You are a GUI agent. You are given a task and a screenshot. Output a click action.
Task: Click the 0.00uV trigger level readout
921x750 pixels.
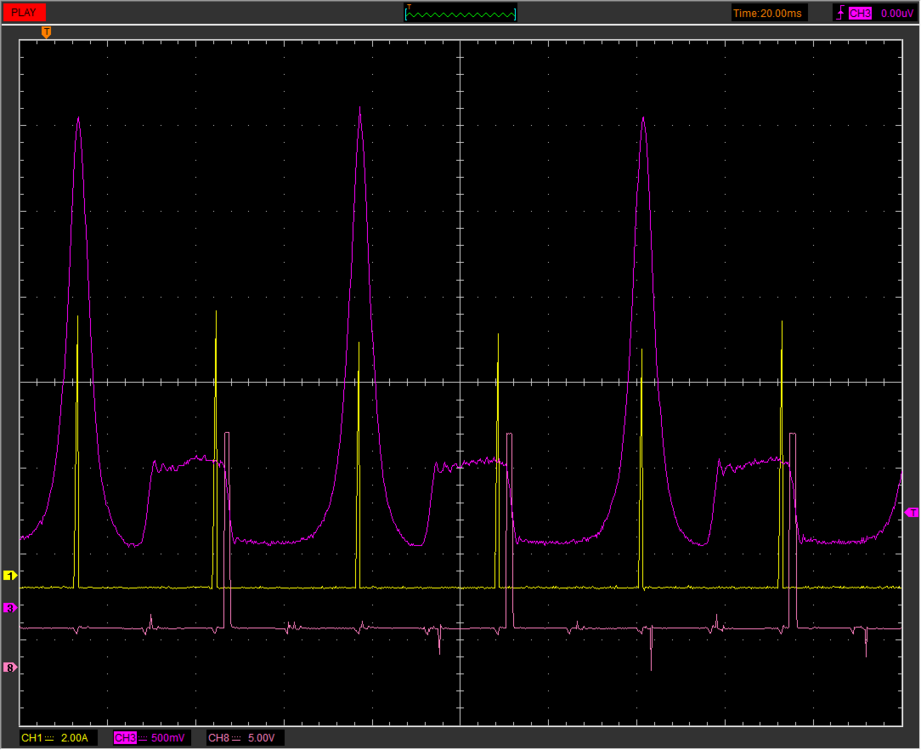(896, 13)
